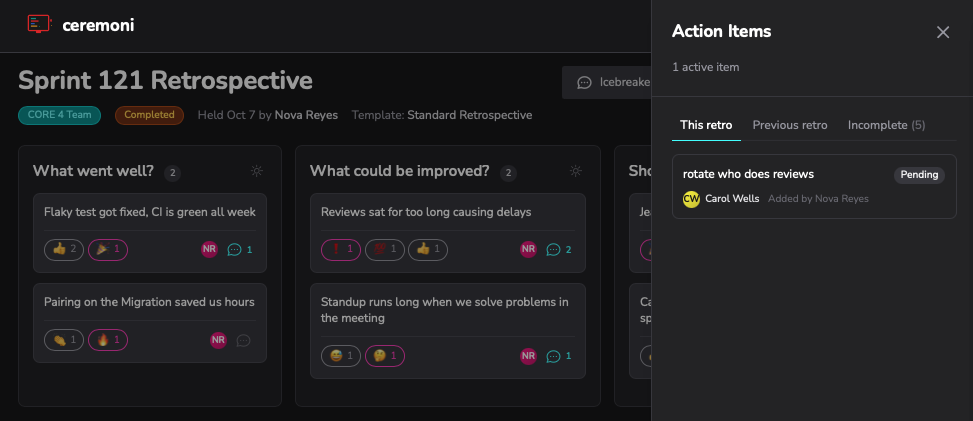This screenshot has height=421, width=973.
Task: Click the Action Items panel heading
Action: tap(722, 31)
